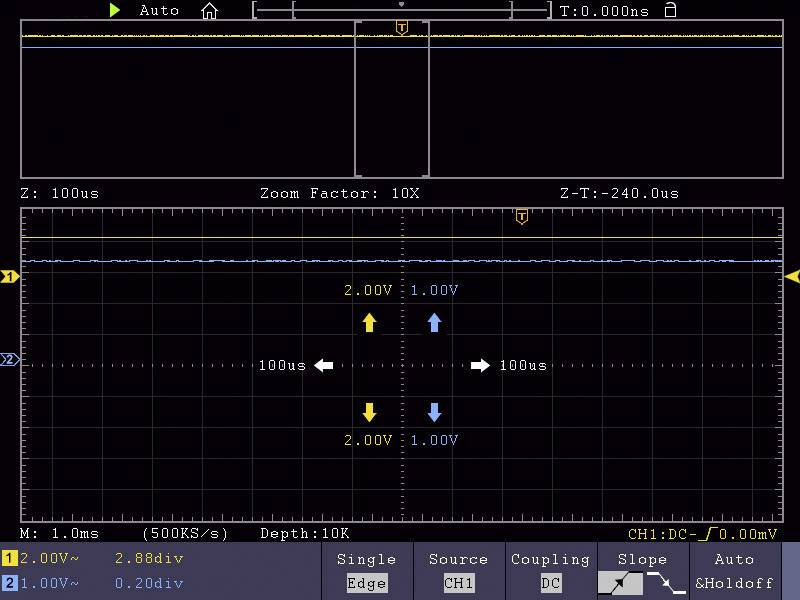Select the Auto &Holdoff menu option
The image size is (800, 600).
(x=736, y=571)
